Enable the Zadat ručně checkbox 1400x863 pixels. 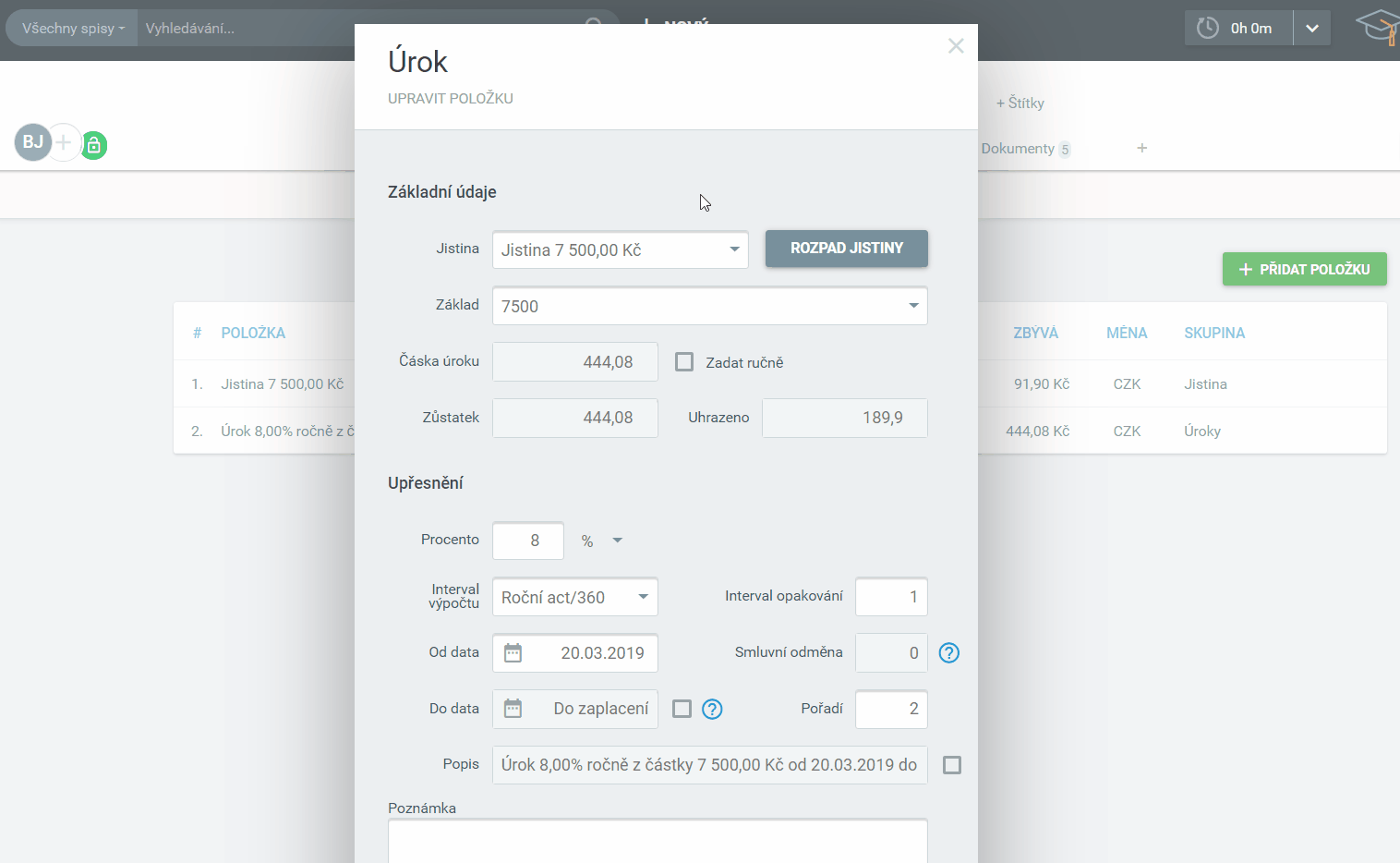click(x=684, y=362)
